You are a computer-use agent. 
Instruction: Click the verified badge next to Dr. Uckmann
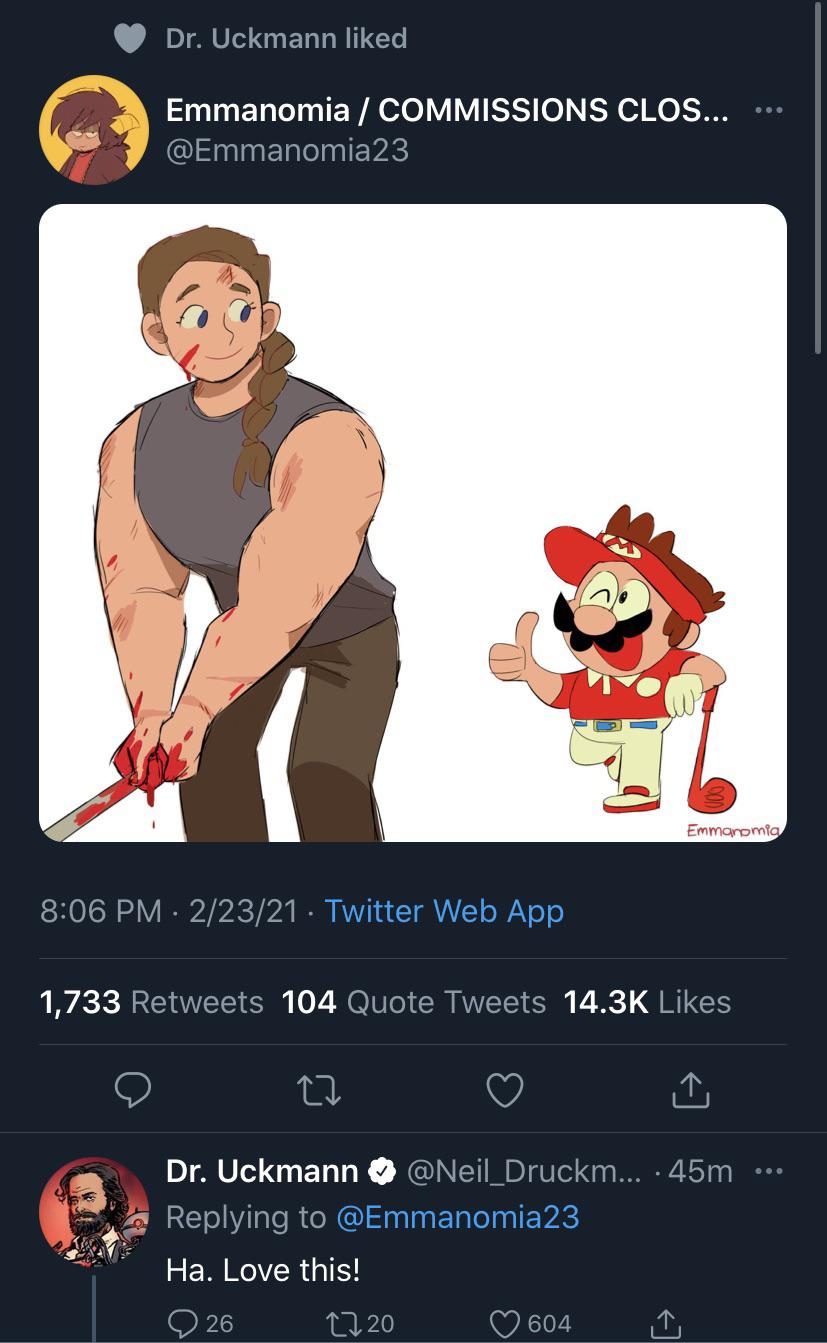[382, 1171]
